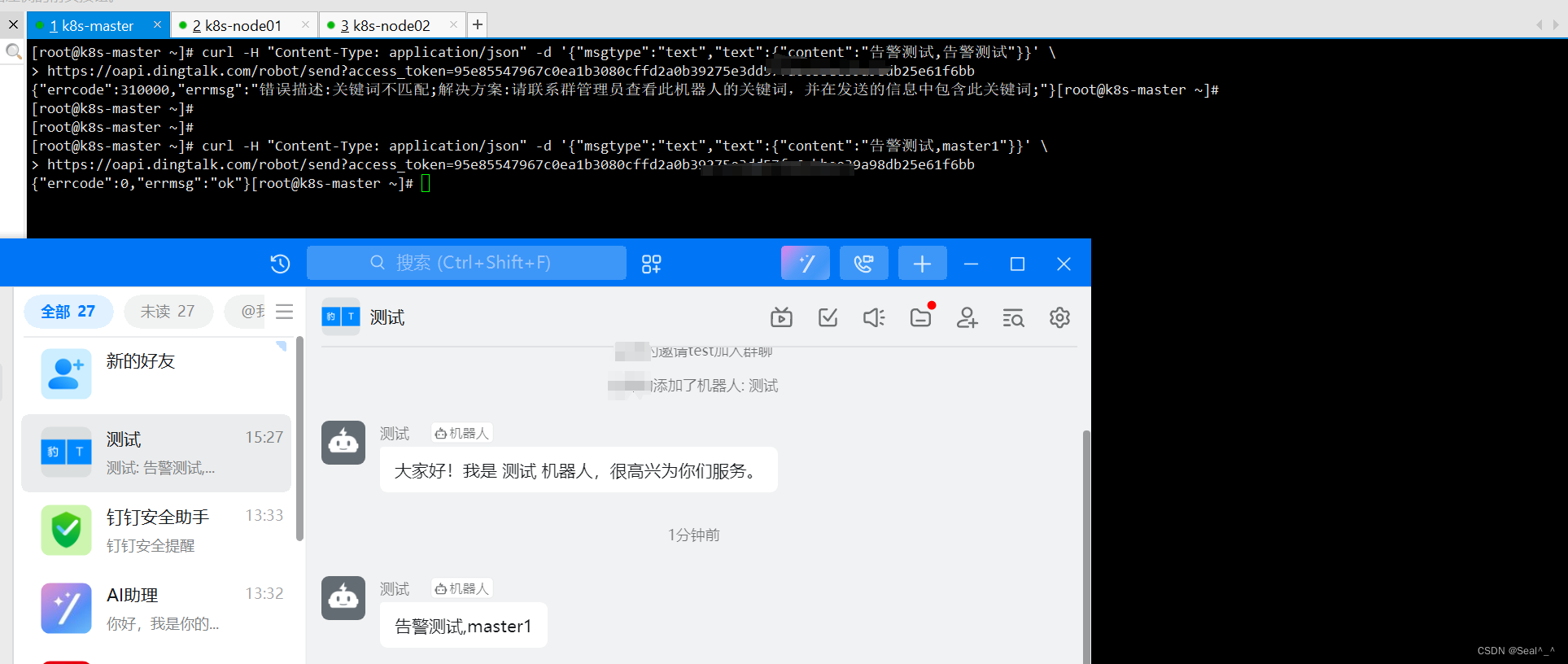The width and height of the screenshot is (1568, 664).
Task: Click the 告警测试,master1 message bubble
Action: pos(463,626)
